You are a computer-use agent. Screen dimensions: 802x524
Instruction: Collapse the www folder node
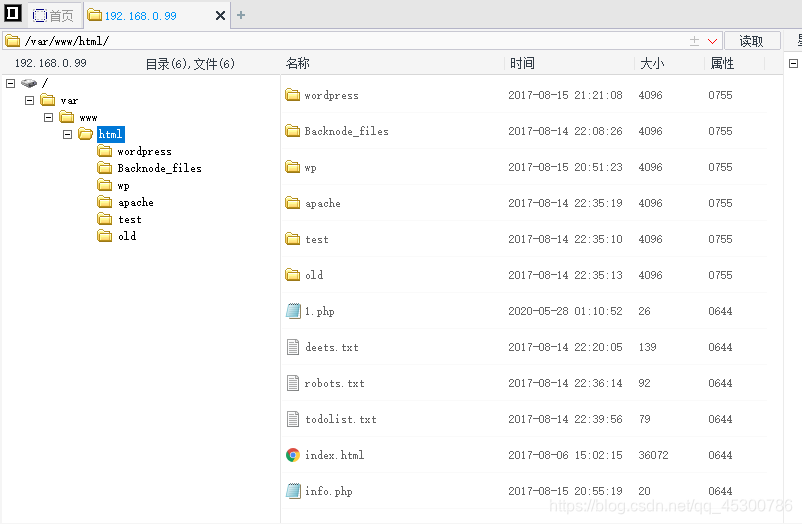49,117
